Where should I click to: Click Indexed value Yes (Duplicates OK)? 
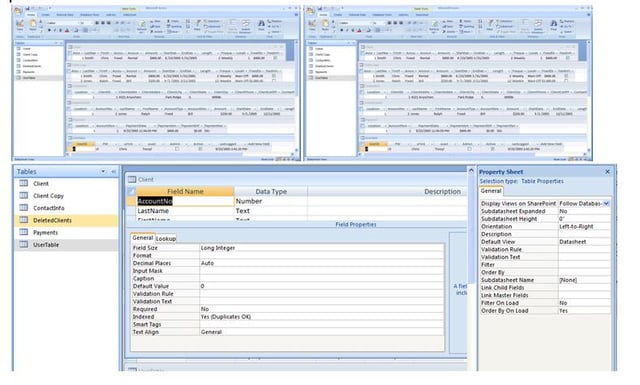pyautogui.click(x=321, y=317)
